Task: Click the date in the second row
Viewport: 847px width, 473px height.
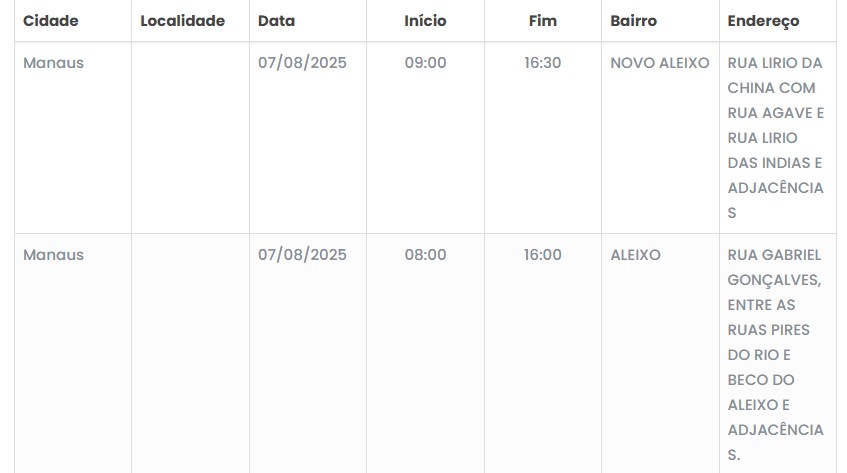Action: pos(302,255)
